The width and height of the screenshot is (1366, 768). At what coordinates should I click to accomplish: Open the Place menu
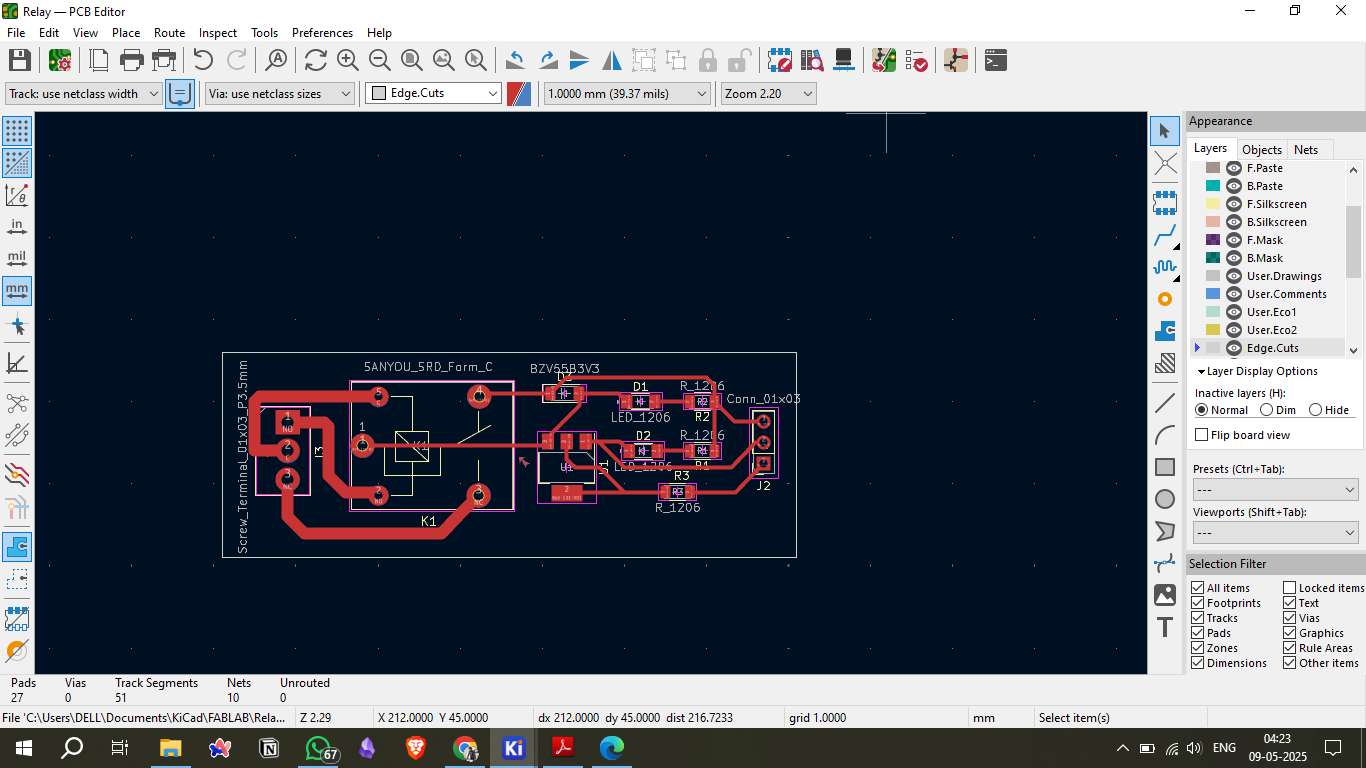tap(126, 33)
